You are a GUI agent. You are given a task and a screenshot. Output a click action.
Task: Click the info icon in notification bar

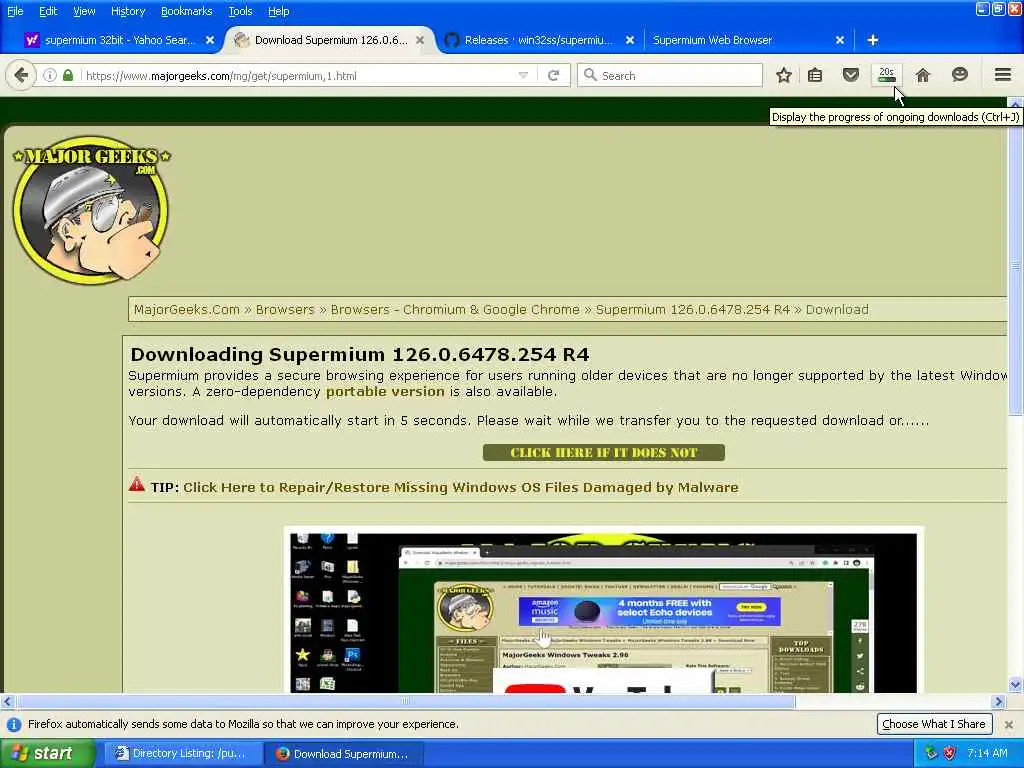14,724
